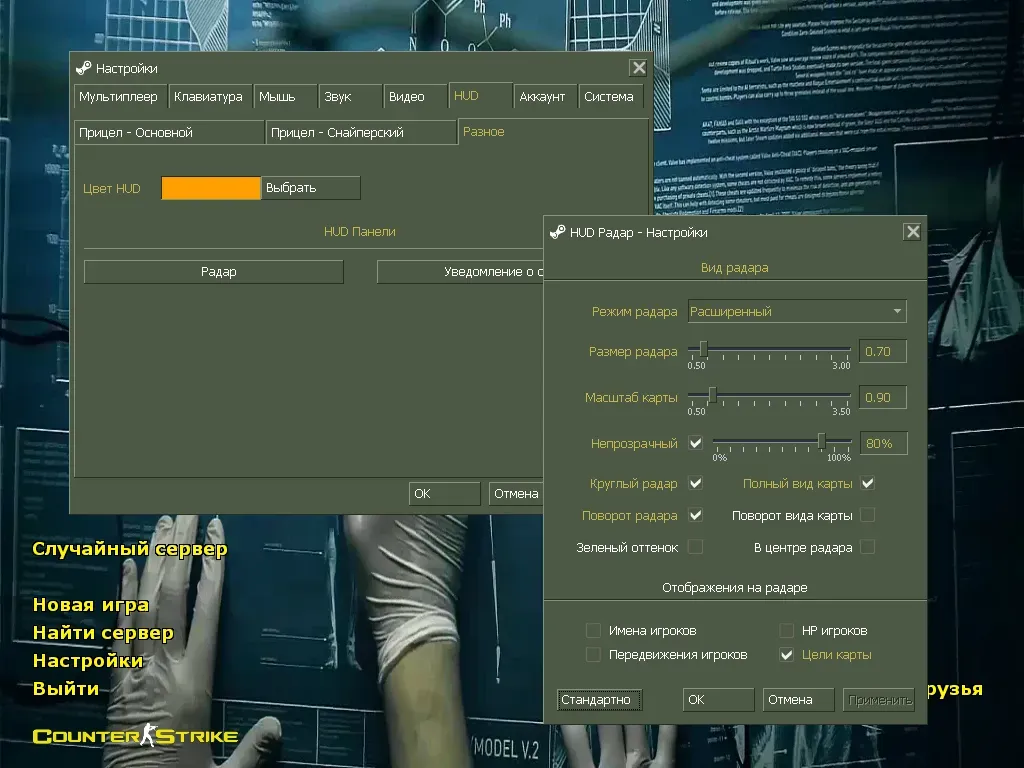The width and height of the screenshot is (1024, 768).
Task: Click the Размер радара slider handle
Action: 703,349
